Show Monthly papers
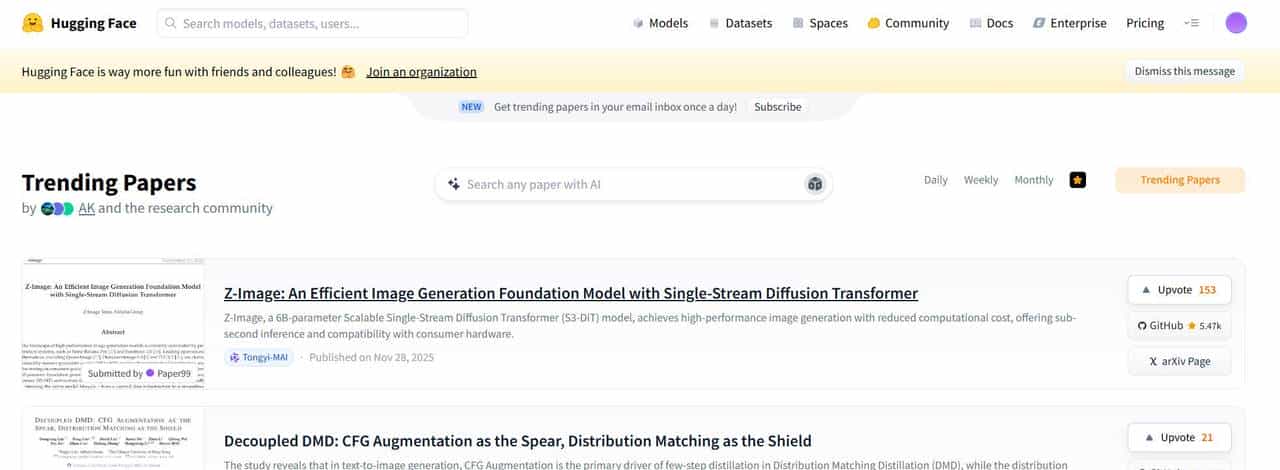 1034,180
